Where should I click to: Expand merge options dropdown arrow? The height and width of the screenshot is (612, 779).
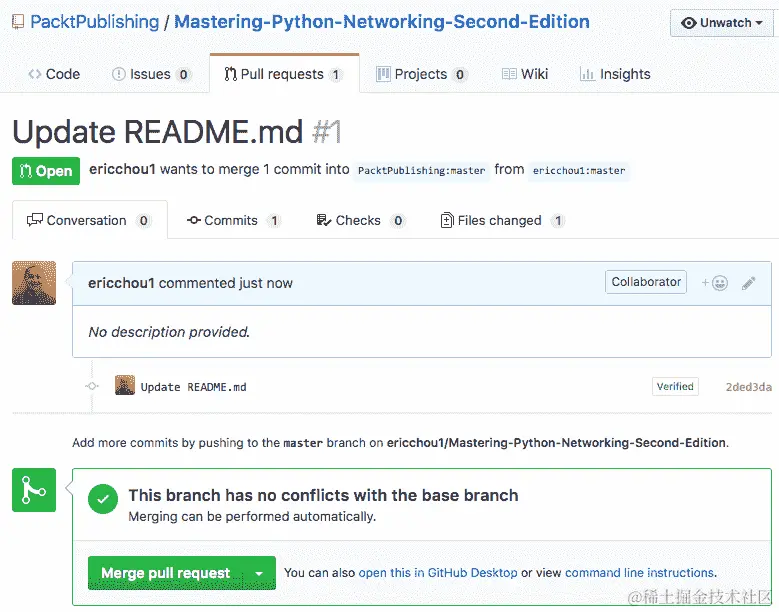pos(259,573)
